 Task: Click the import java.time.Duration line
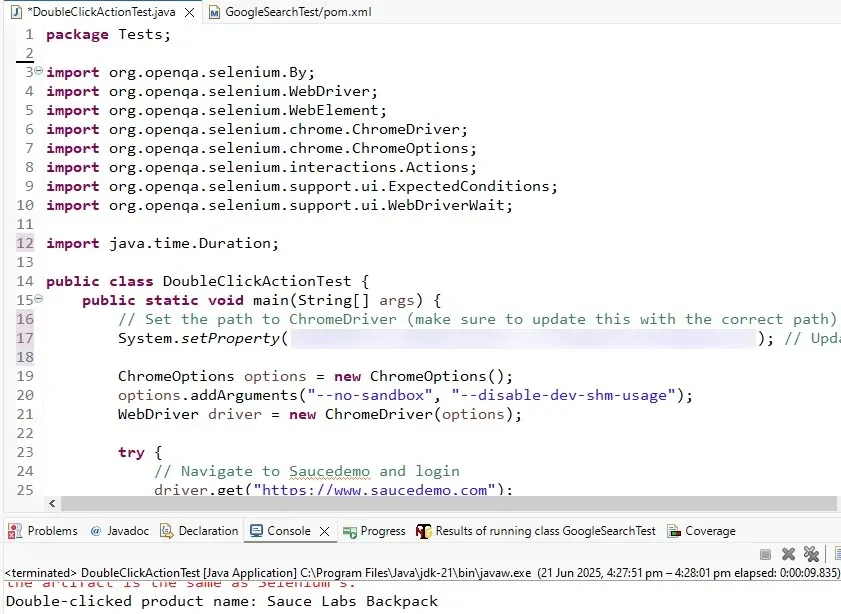click(163, 243)
